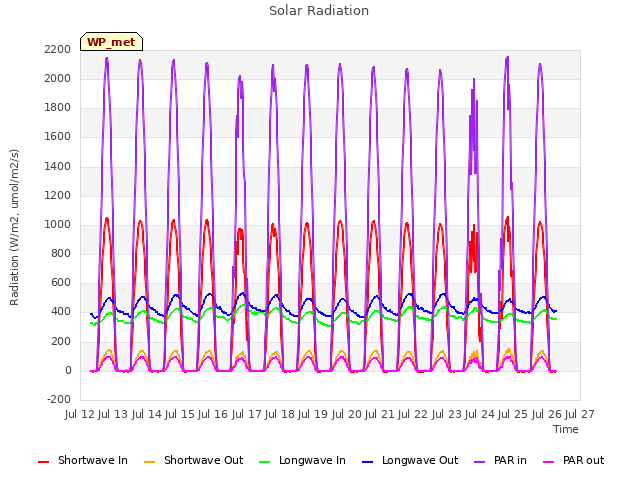Click the 2000 y-axis tick label

(x=58, y=78)
